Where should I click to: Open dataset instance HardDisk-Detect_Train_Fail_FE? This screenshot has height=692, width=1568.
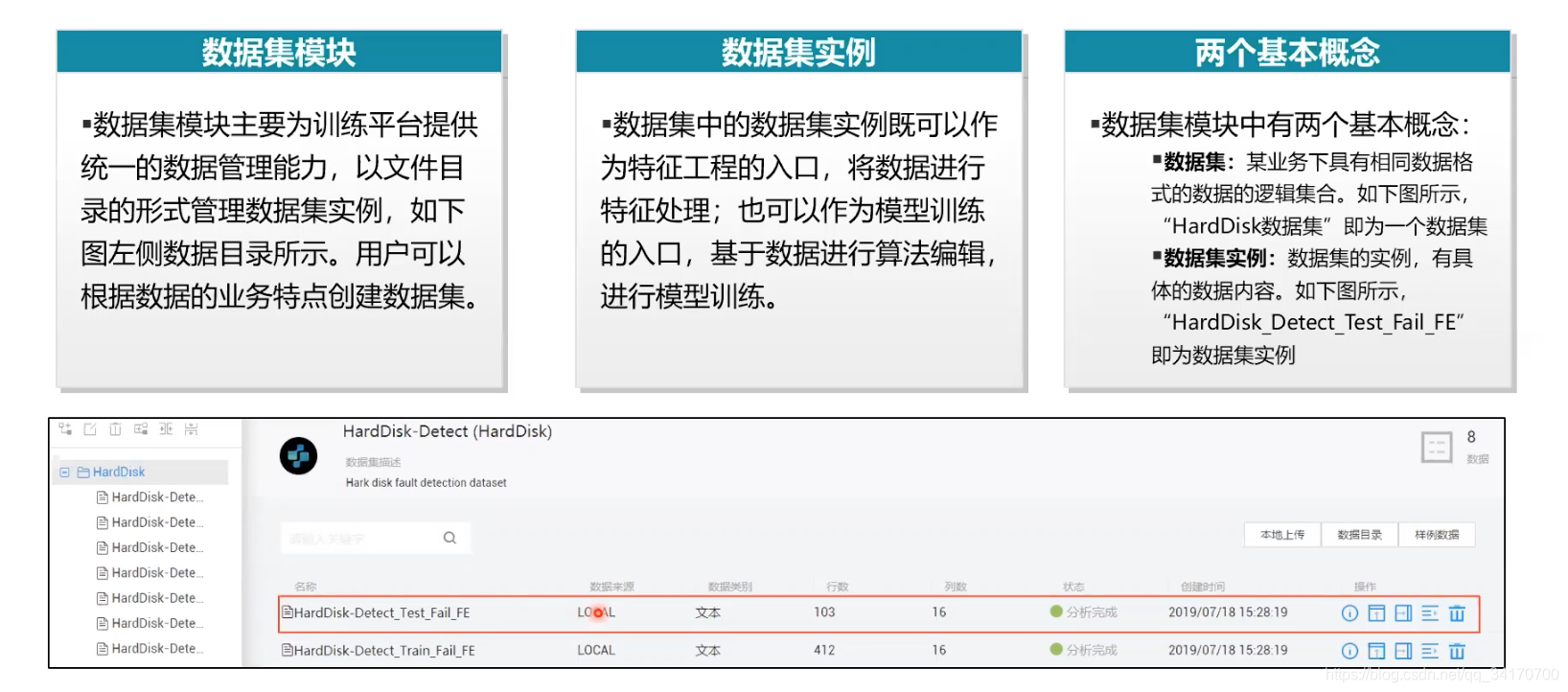click(x=384, y=651)
